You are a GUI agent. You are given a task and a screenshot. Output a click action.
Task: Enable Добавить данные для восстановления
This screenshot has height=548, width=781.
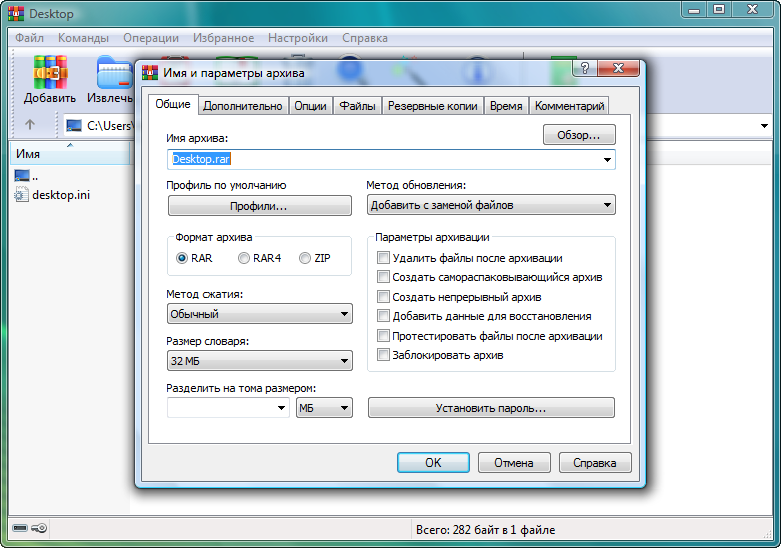(383, 316)
